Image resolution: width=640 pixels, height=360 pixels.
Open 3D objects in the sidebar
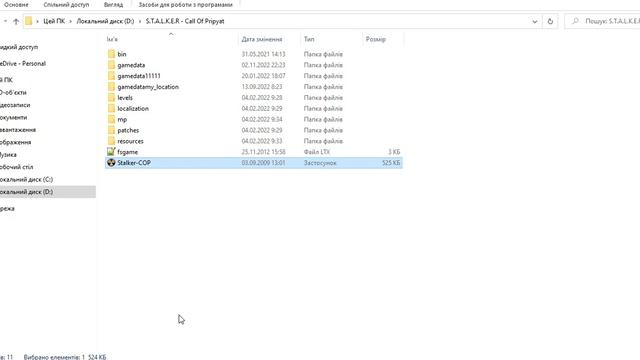point(13,93)
